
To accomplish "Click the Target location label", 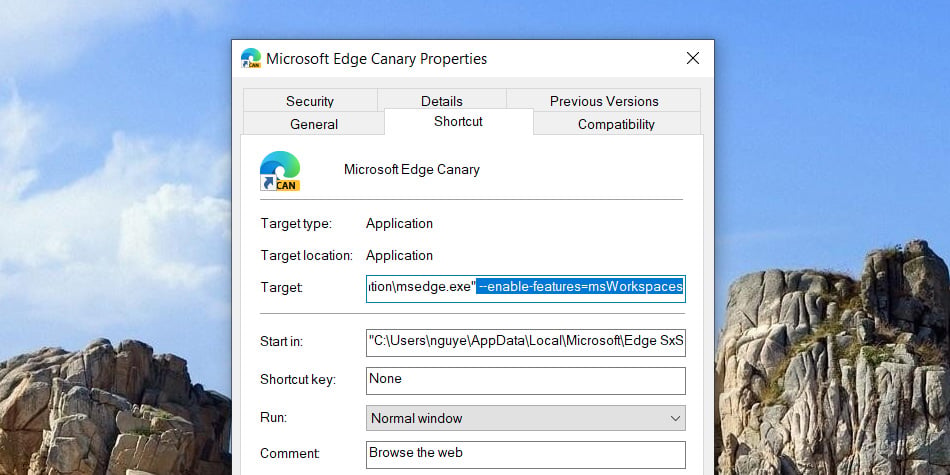I will tap(307, 256).
